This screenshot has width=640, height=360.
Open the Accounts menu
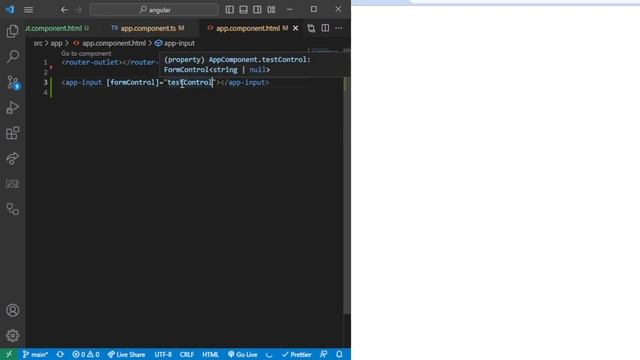pyautogui.click(x=12, y=310)
